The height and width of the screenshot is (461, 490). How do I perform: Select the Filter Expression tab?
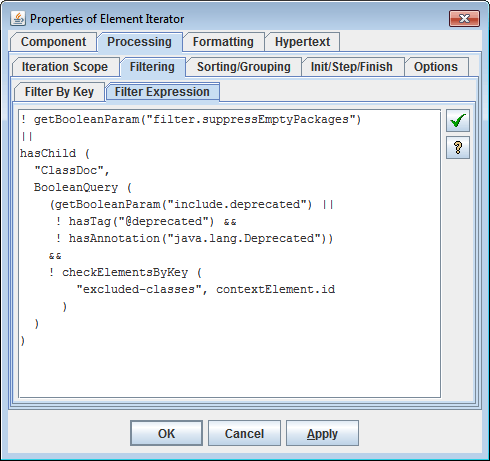coord(162,92)
